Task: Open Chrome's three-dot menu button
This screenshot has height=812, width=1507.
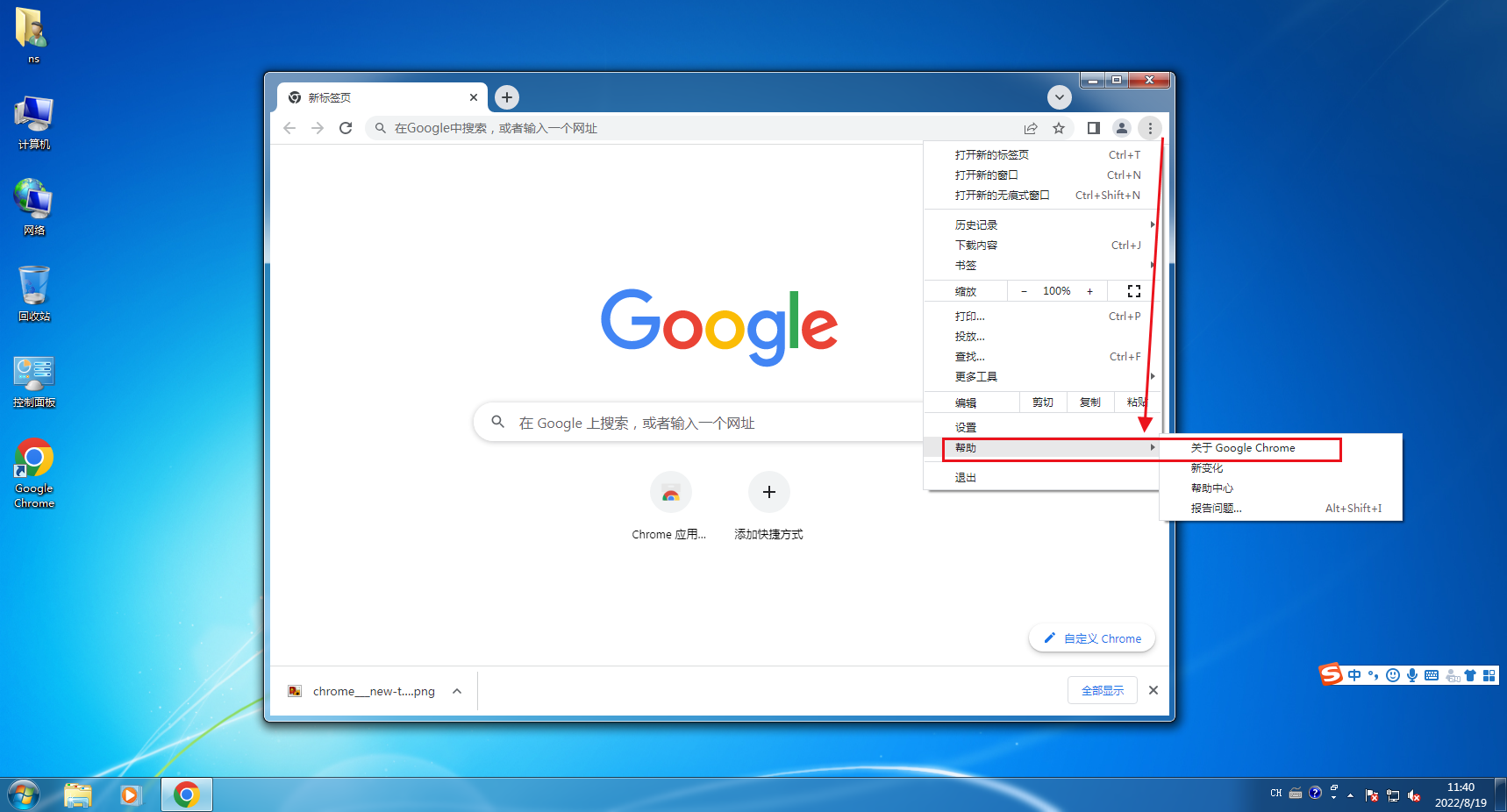Action: click(1150, 128)
